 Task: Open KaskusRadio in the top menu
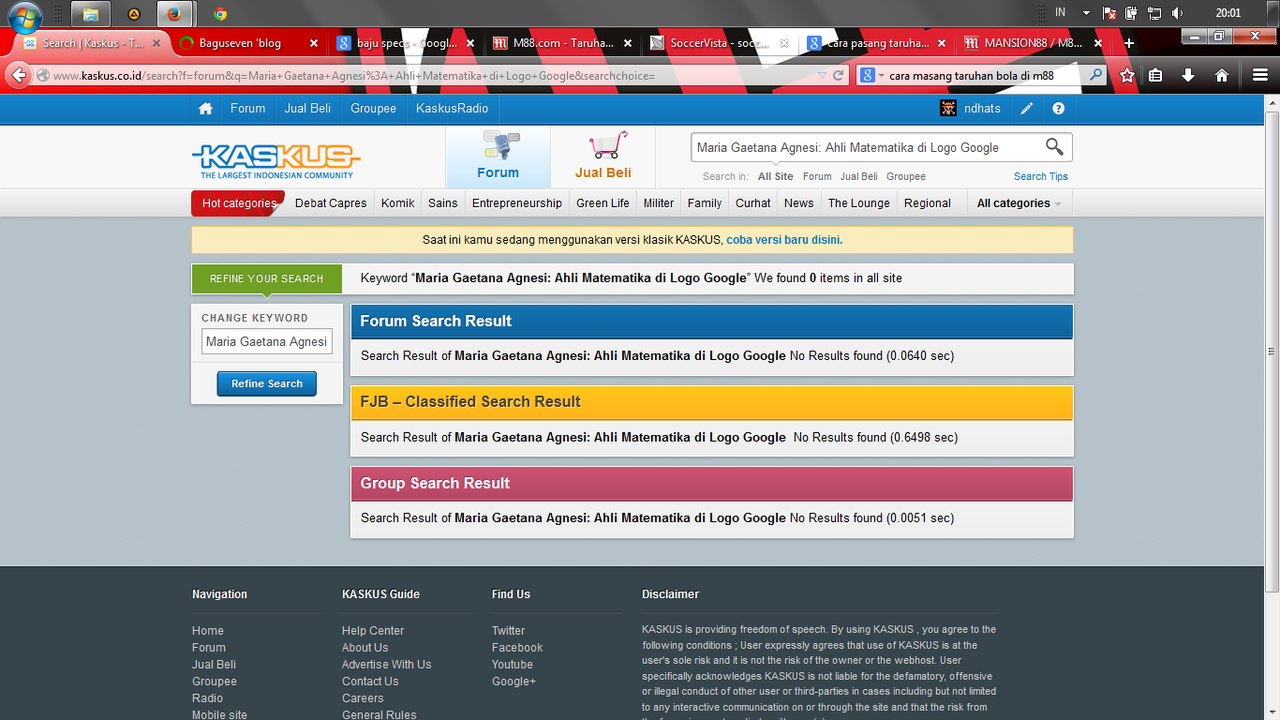click(452, 108)
